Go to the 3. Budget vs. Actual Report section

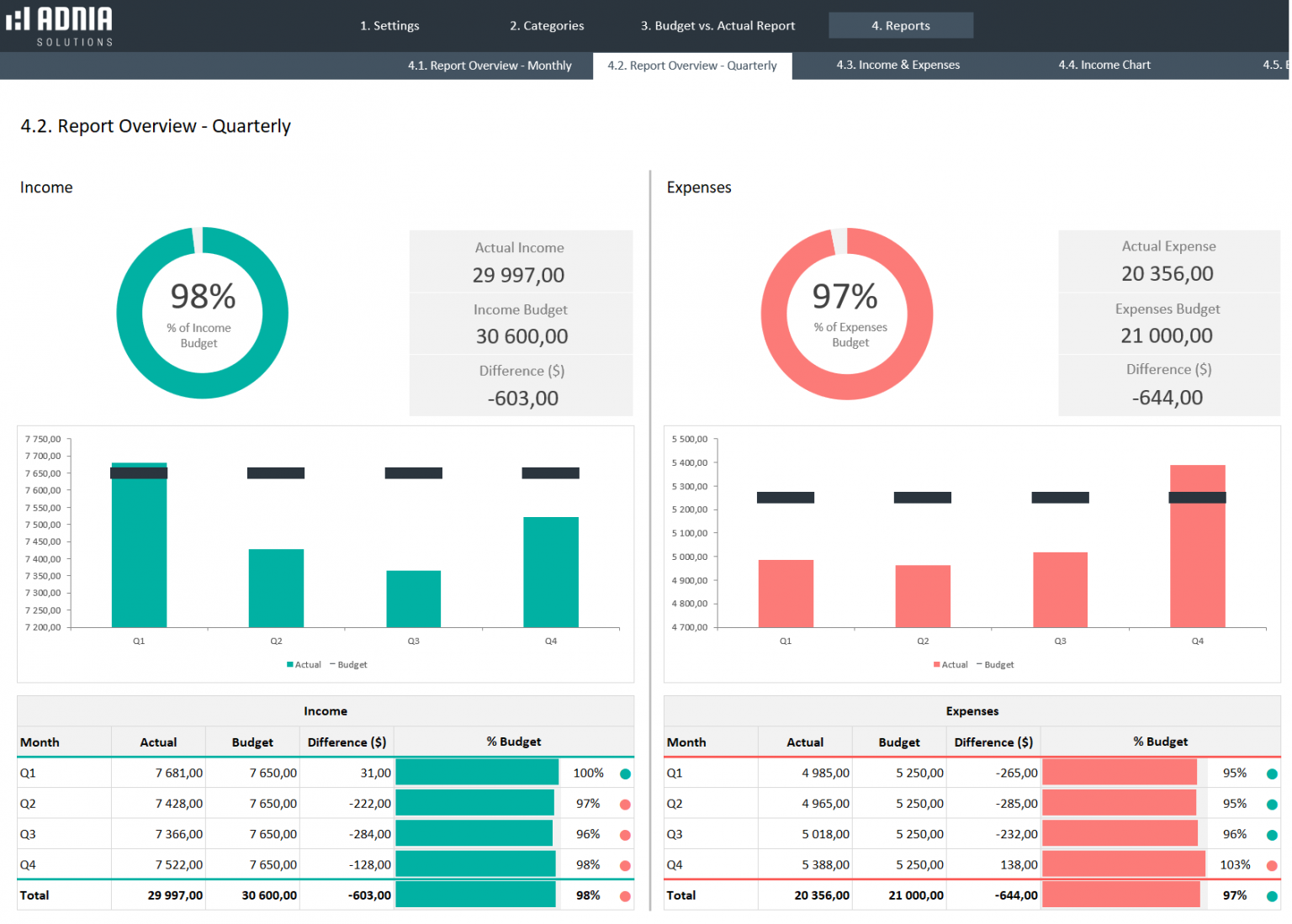717,25
